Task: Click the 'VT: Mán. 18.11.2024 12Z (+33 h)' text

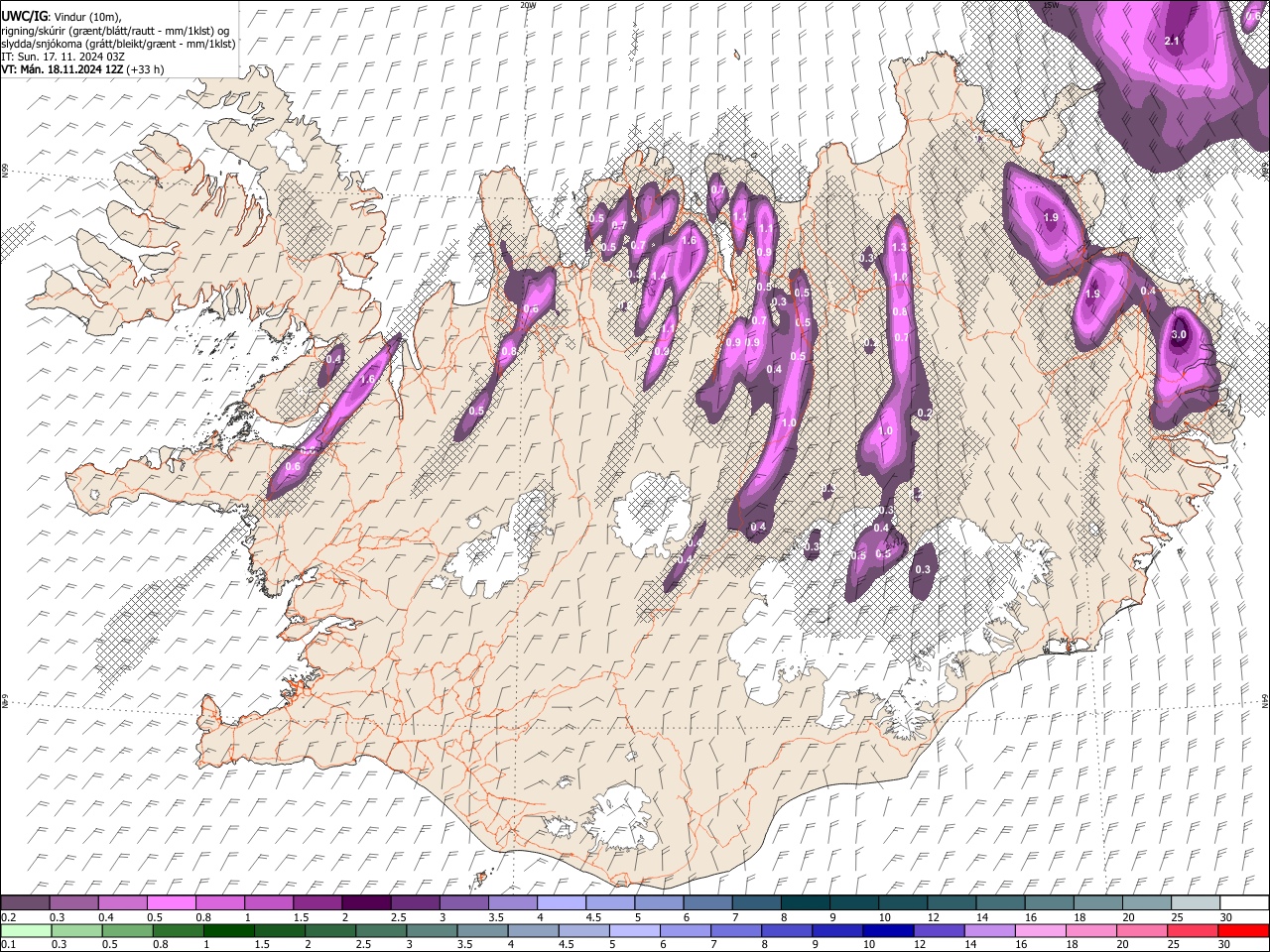Action: click(x=82, y=69)
